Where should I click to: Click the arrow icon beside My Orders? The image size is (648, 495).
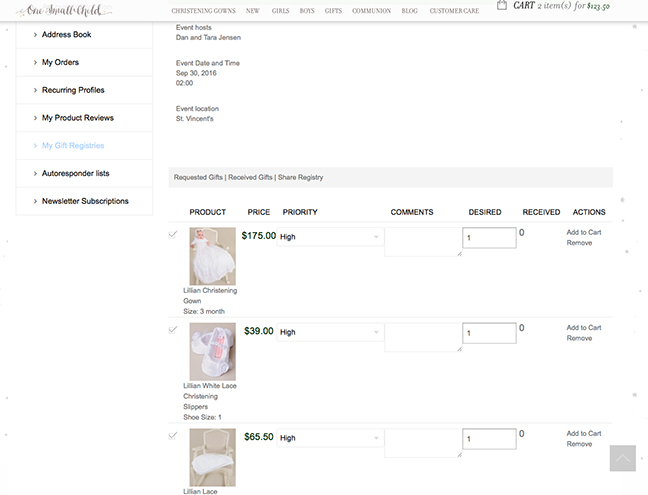coord(35,62)
